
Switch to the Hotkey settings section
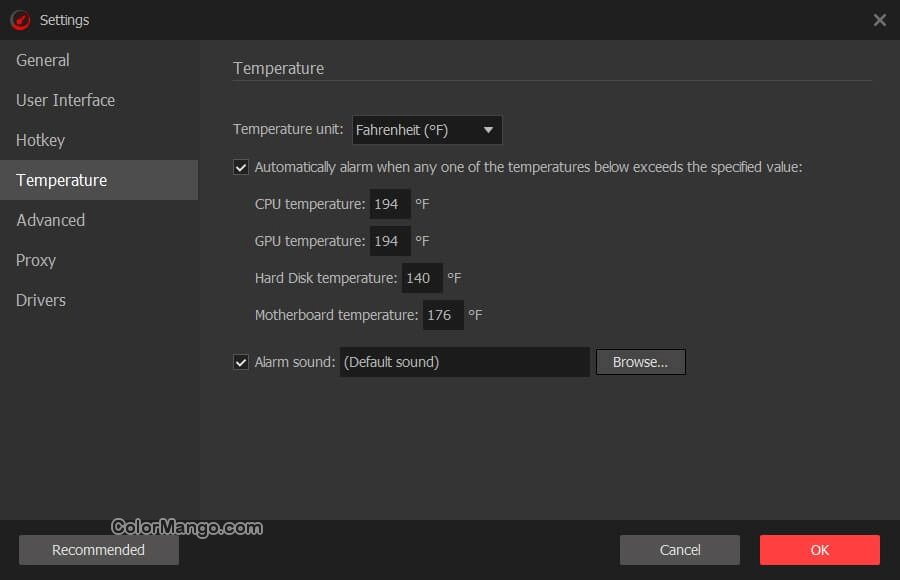coord(40,140)
